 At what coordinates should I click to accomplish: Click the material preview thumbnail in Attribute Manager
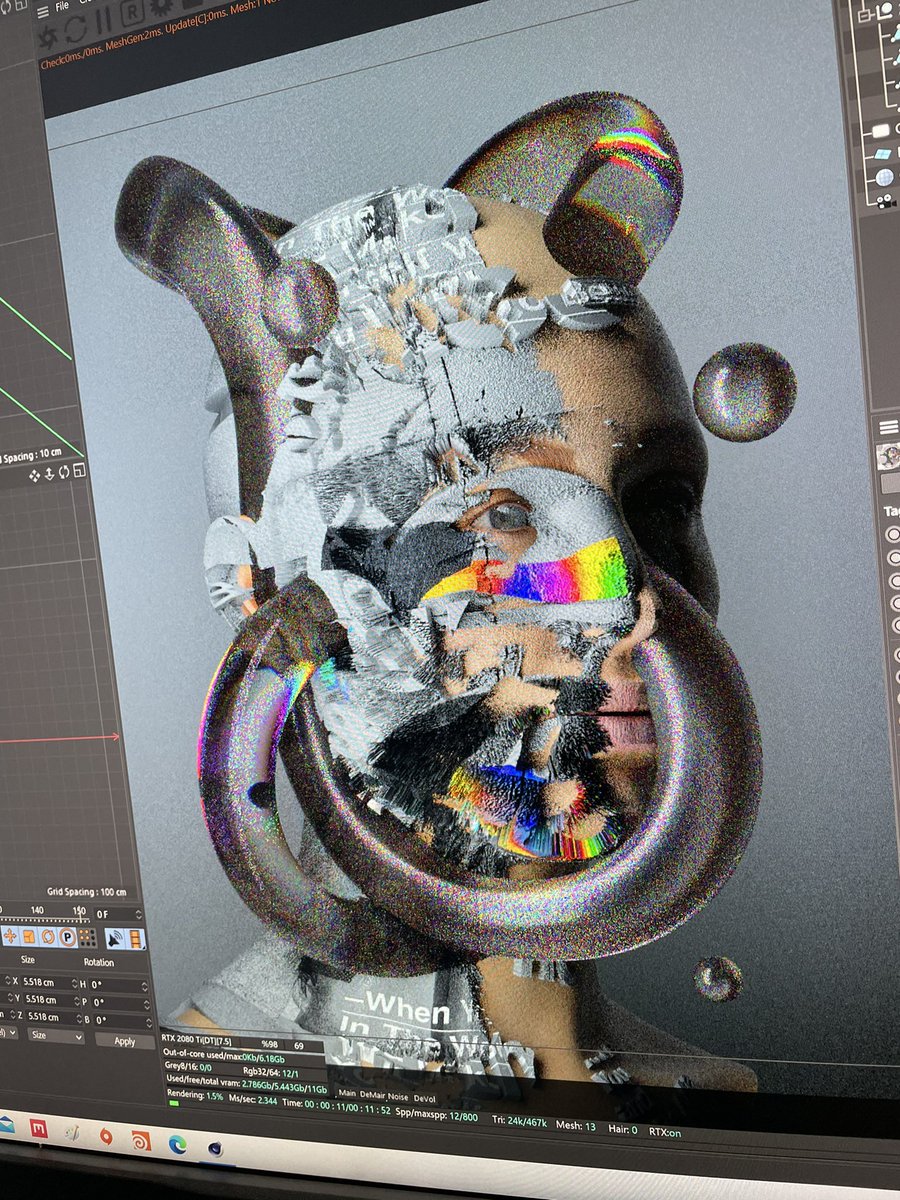point(889,455)
